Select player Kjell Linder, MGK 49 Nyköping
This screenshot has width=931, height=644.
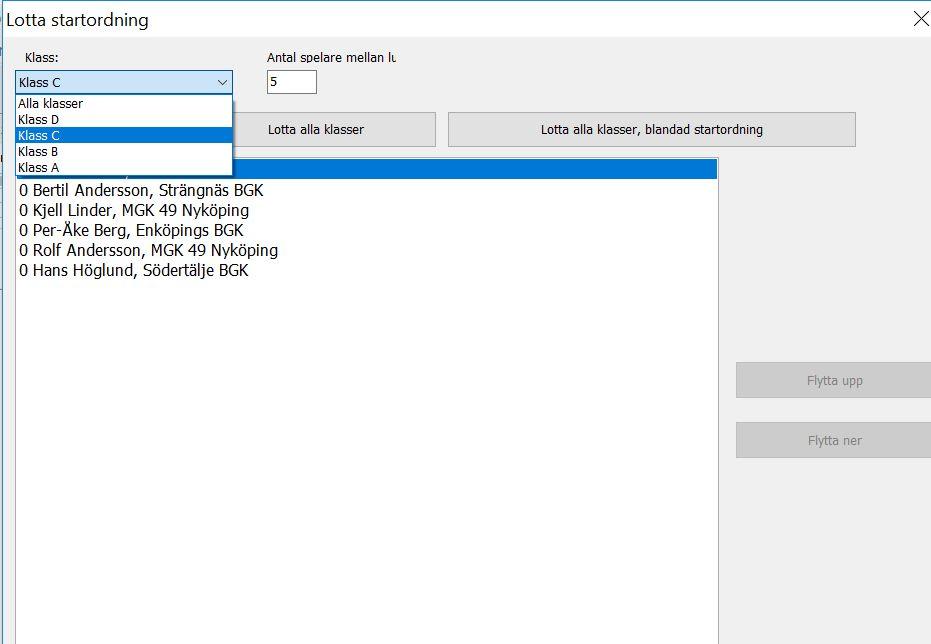coord(366,211)
